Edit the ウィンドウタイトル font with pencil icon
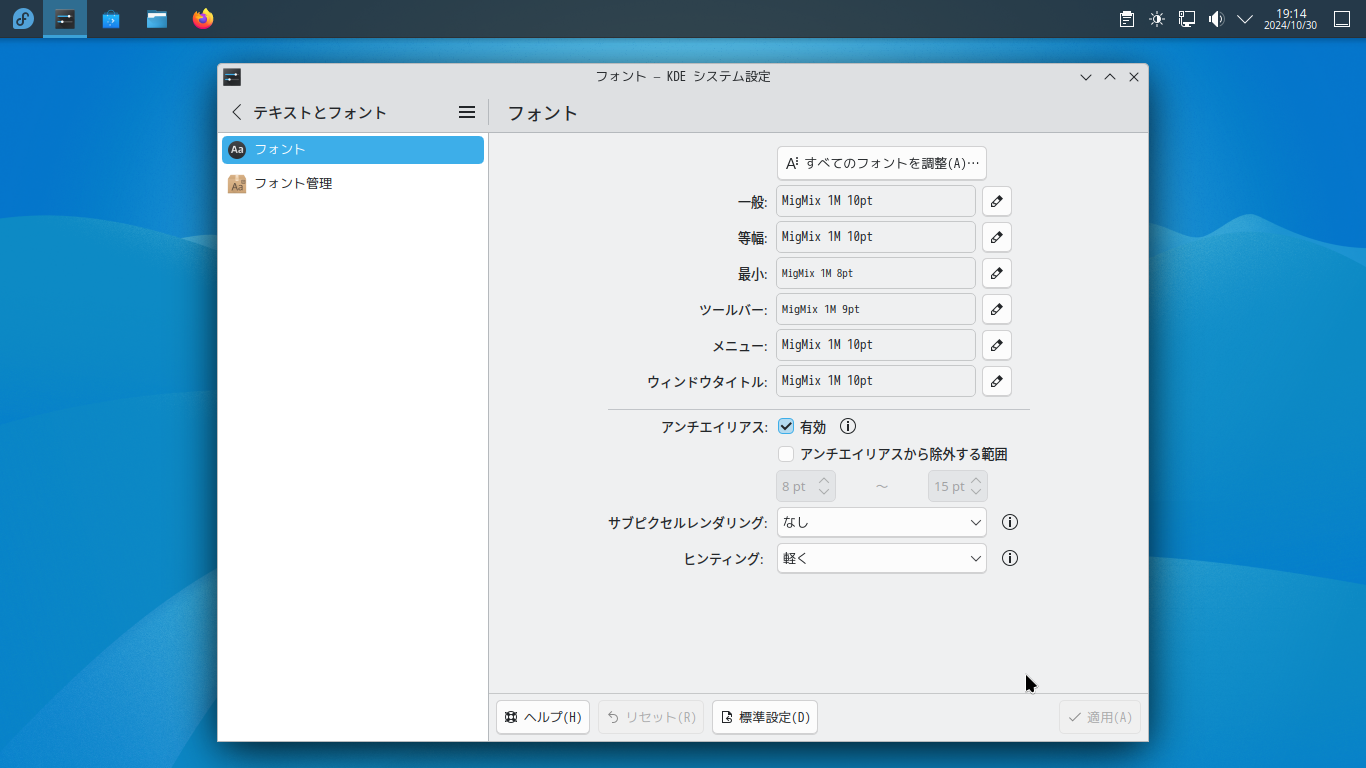Screen dimensions: 1366x768 (997, 381)
